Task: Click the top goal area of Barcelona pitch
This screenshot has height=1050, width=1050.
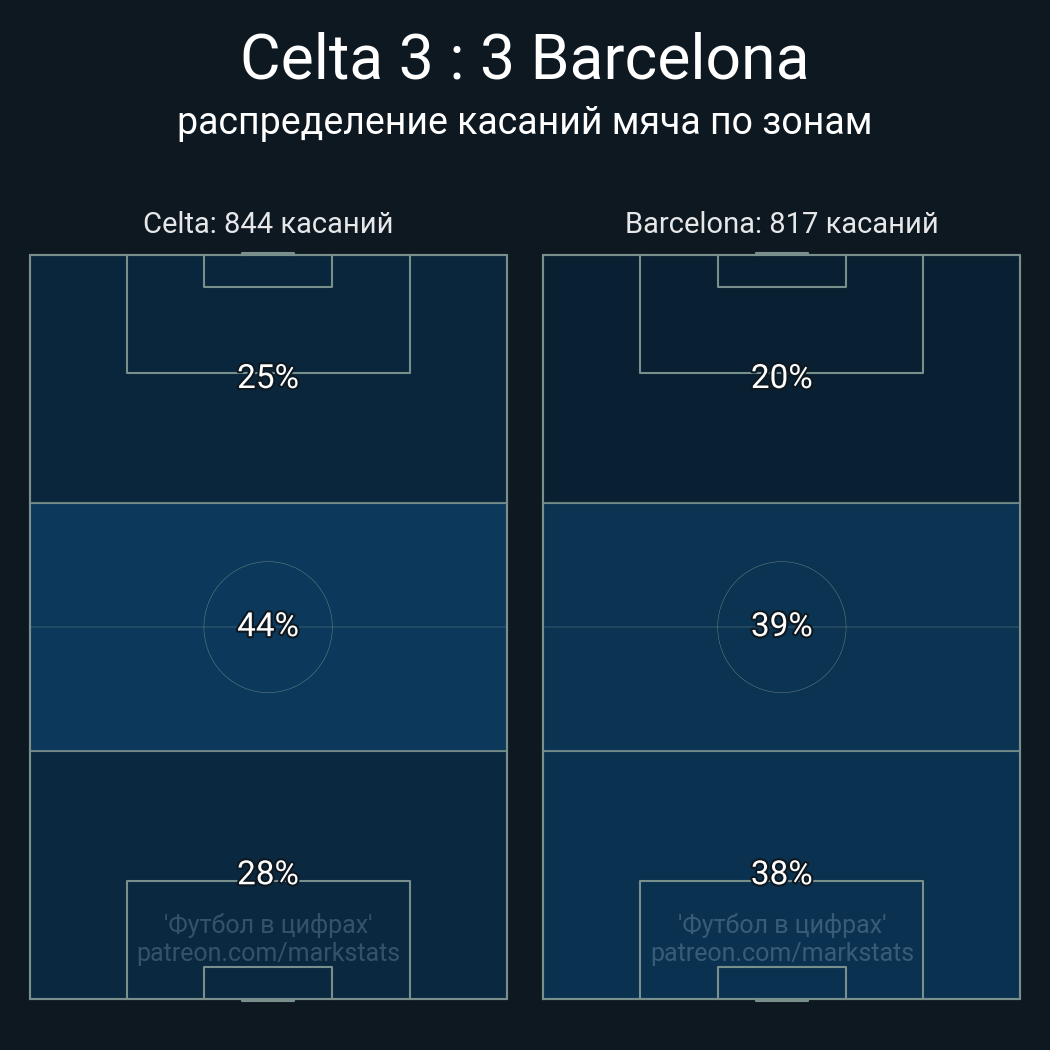Action: point(781,271)
